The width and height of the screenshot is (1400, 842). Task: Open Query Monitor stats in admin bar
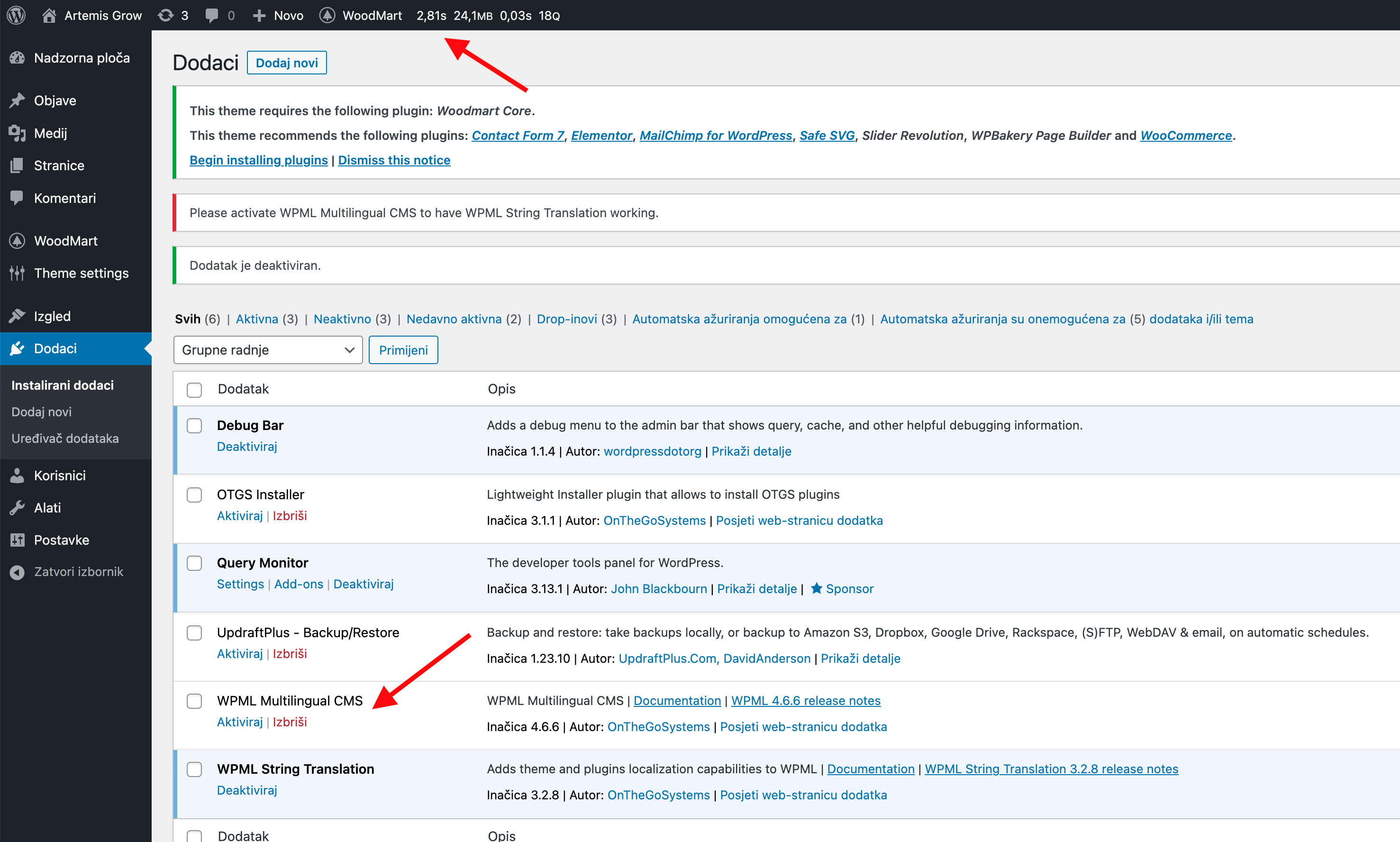coord(488,15)
